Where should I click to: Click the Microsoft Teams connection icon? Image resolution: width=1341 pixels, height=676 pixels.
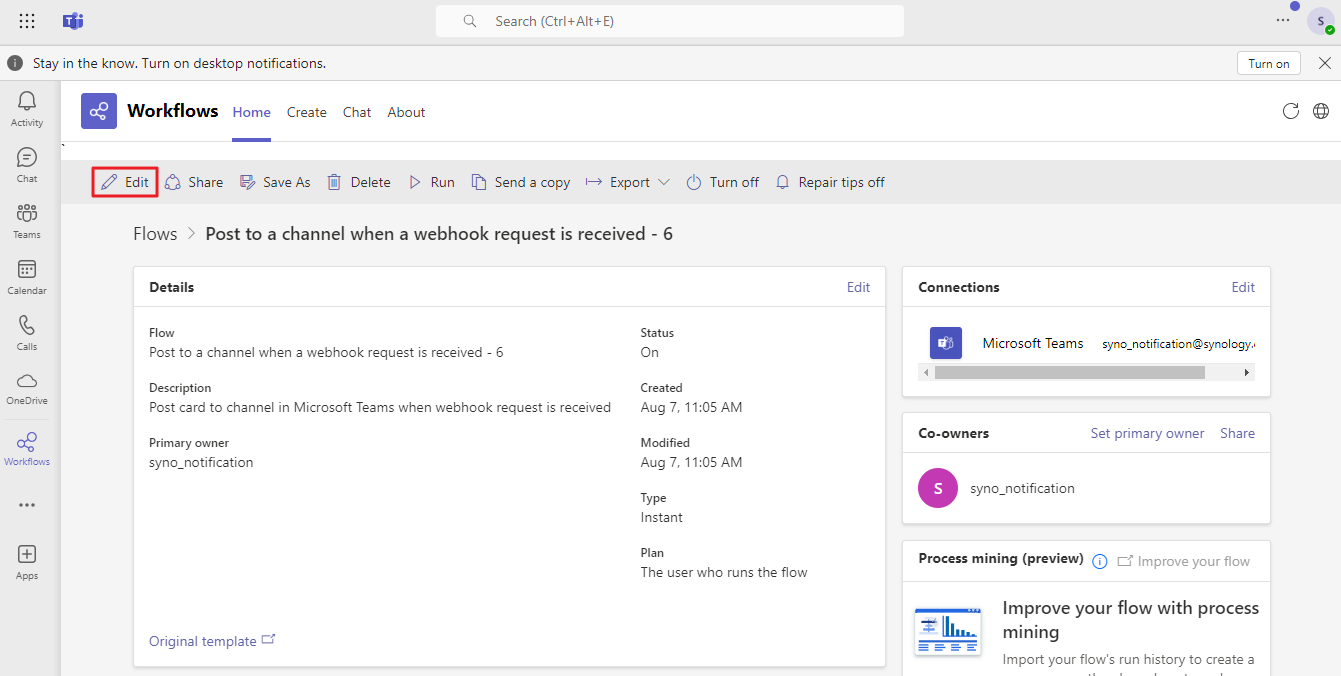pyautogui.click(x=946, y=343)
